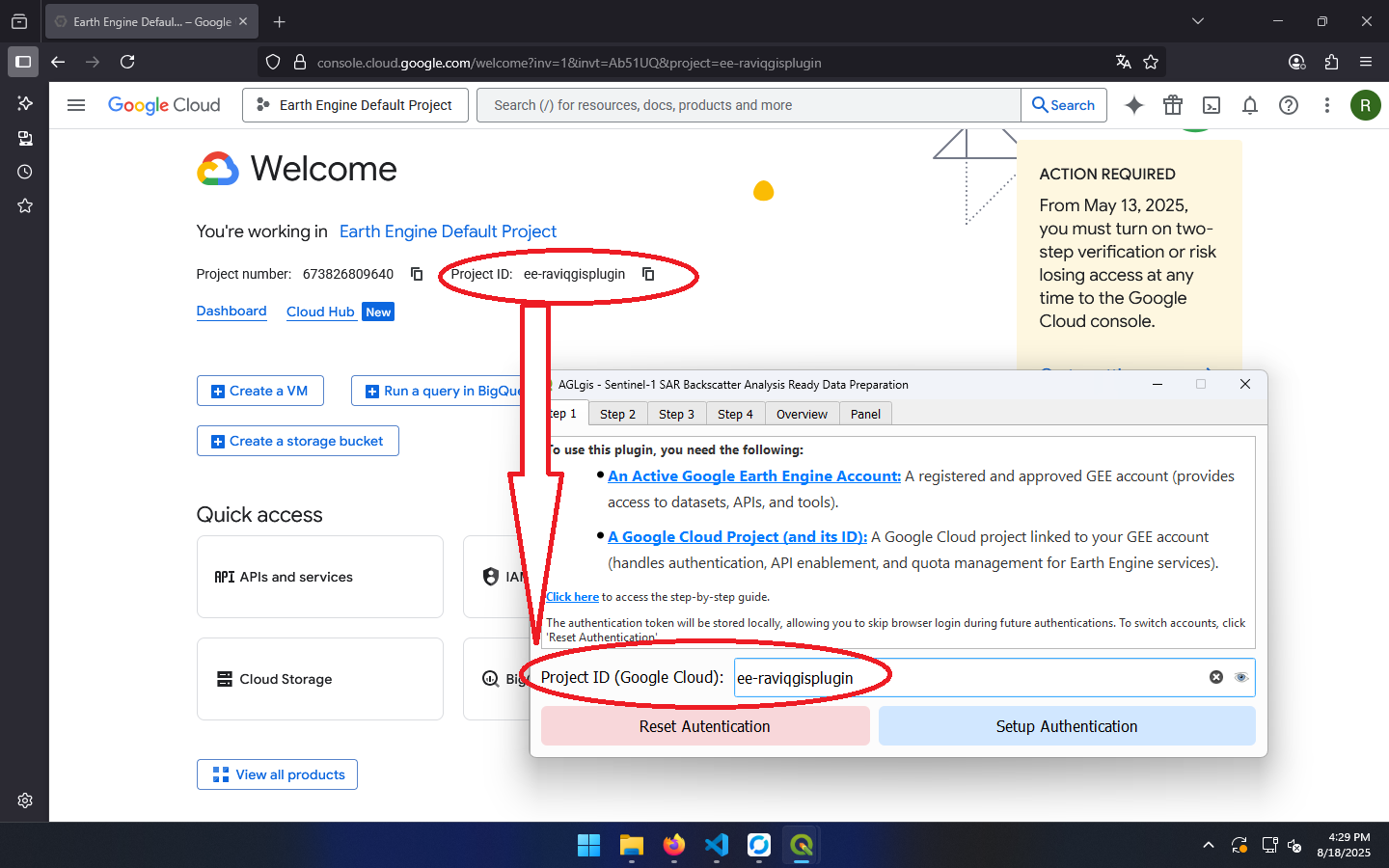This screenshot has width=1389, height=868.
Task: Switch to the Step 4 tab
Action: tap(735, 414)
